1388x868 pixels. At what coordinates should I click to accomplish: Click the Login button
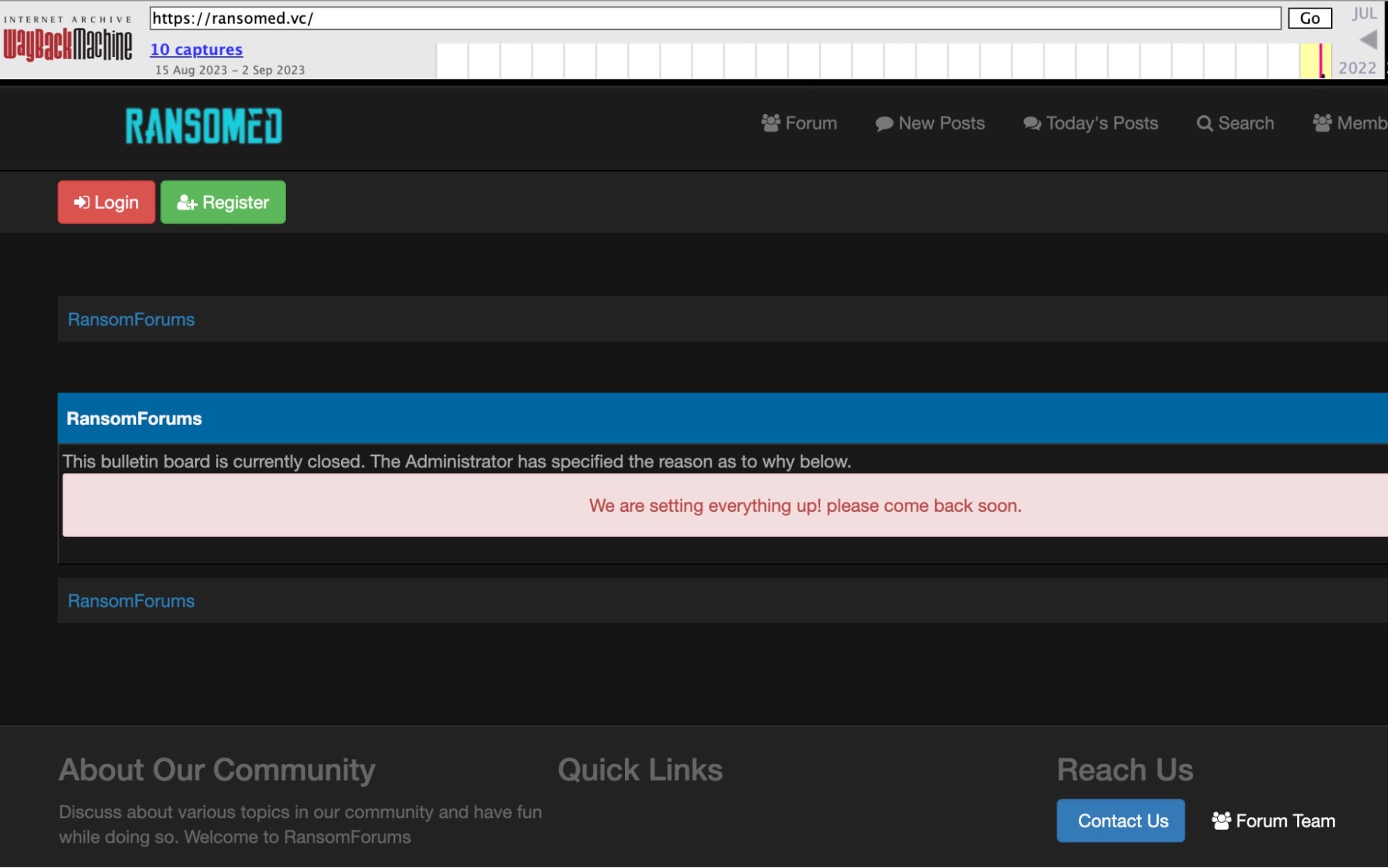106,201
